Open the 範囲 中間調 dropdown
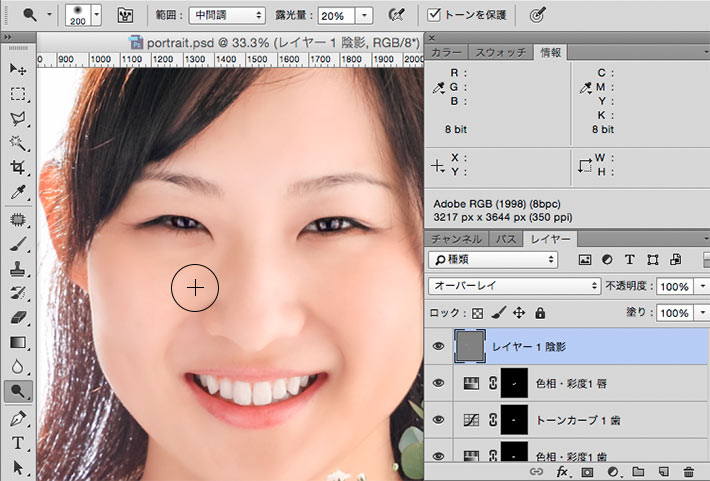 pyautogui.click(x=225, y=15)
